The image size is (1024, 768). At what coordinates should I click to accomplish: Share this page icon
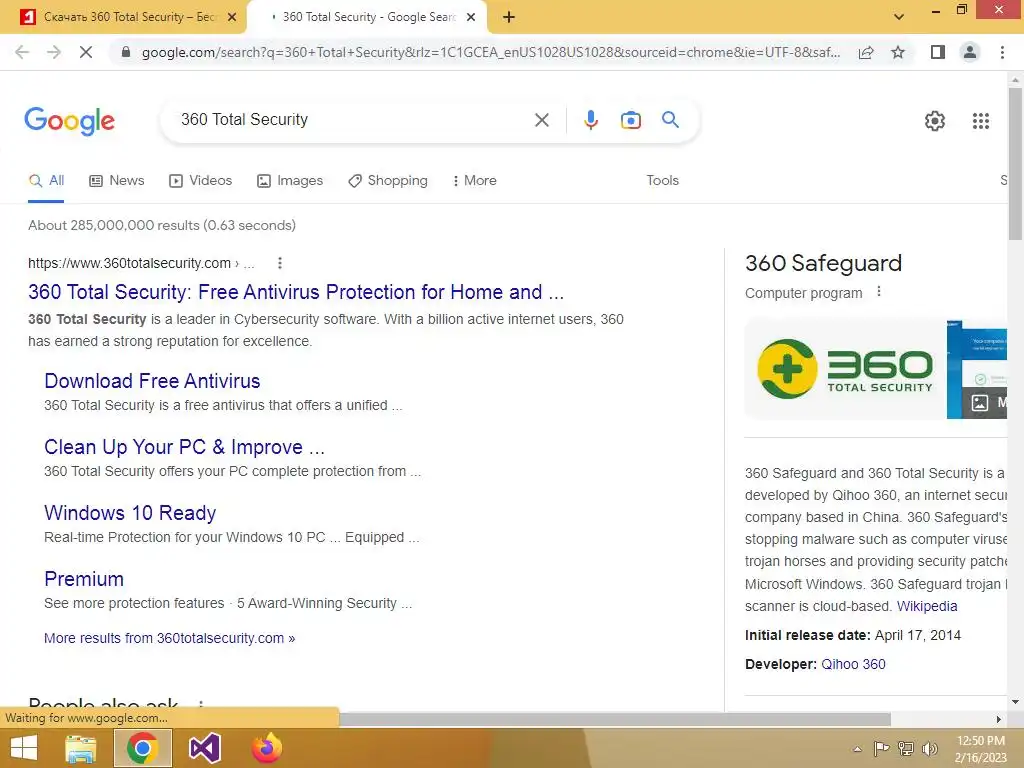pos(866,52)
